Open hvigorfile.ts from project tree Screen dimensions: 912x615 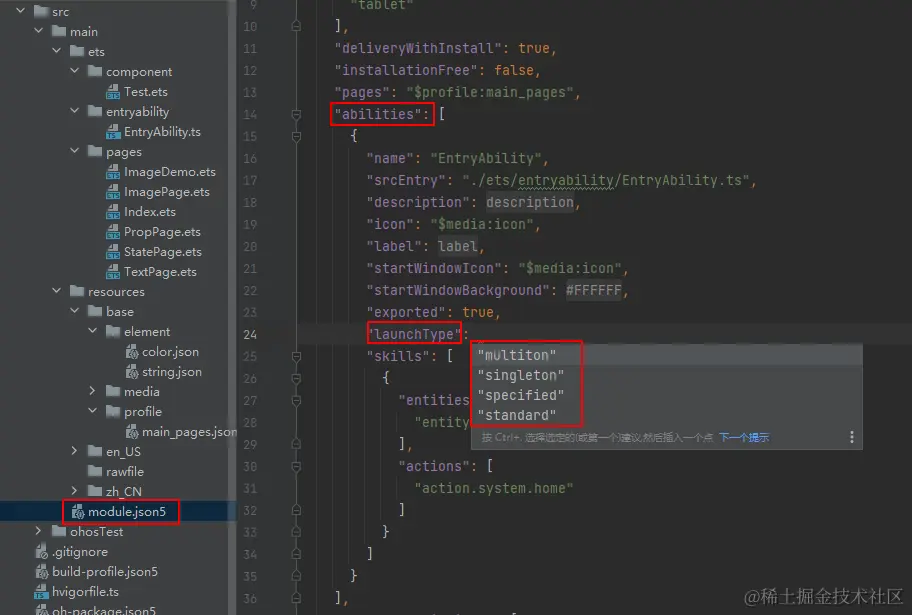pos(86,592)
